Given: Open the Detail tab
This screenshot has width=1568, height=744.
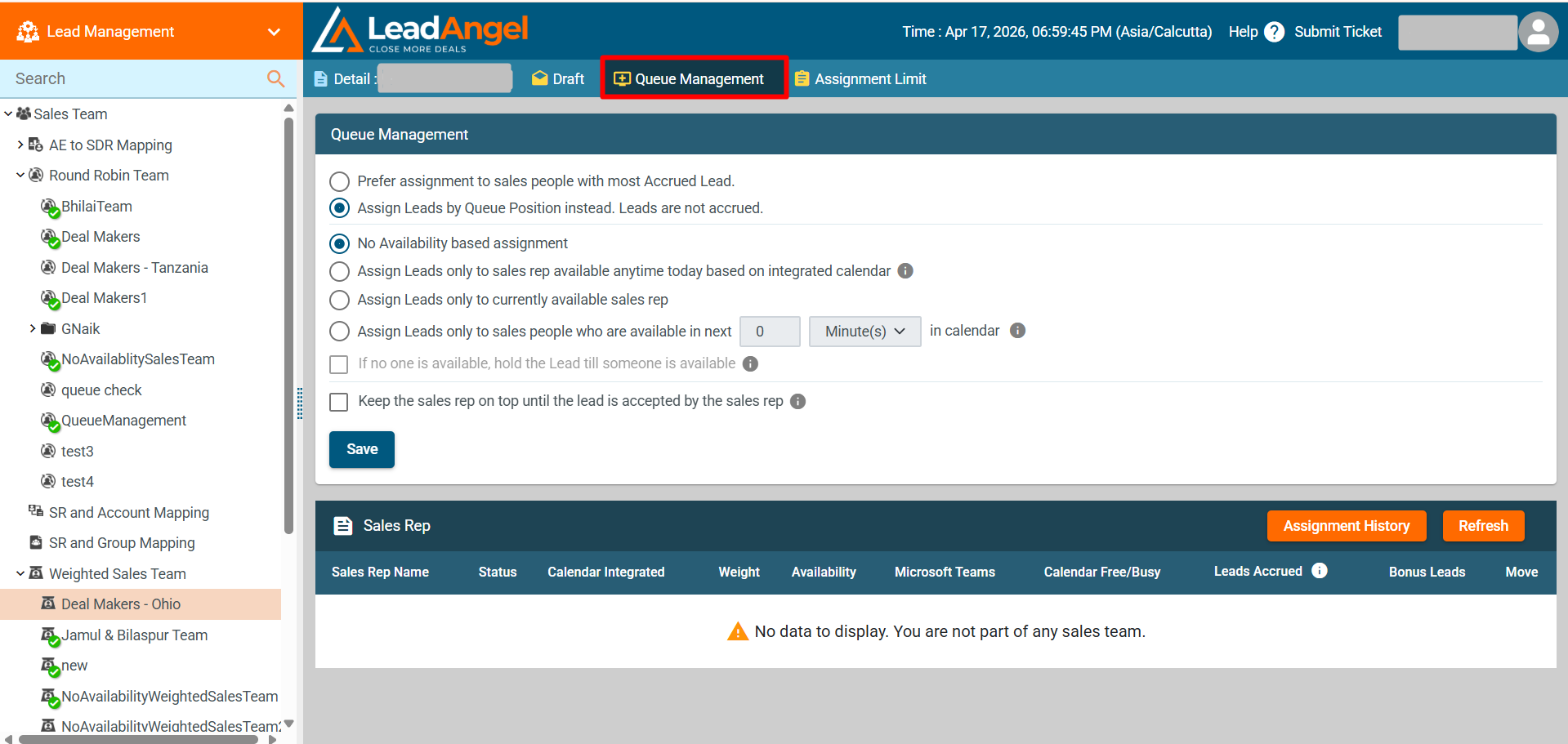Looking at the screenshot, I should 413,79.
